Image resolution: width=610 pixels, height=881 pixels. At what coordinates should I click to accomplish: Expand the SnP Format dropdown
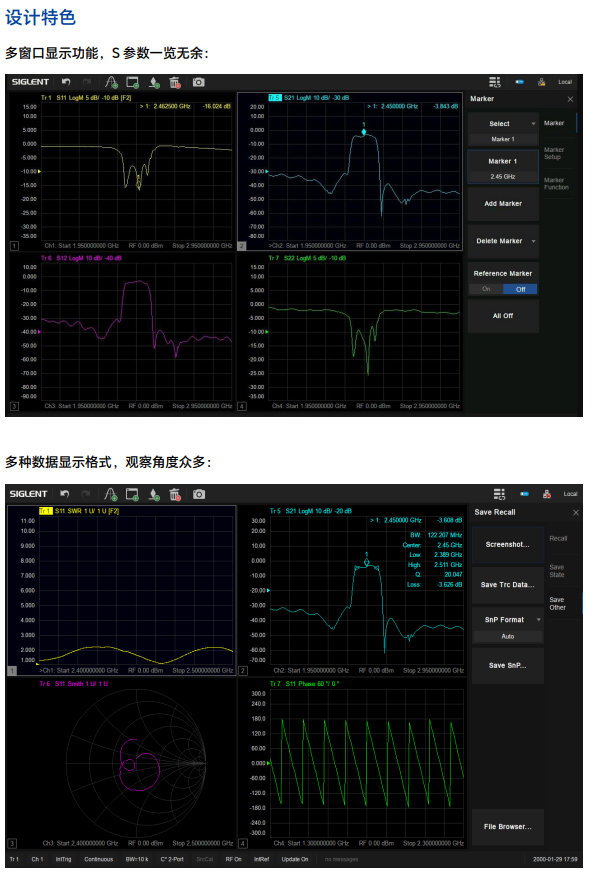(x=539, y=620)
